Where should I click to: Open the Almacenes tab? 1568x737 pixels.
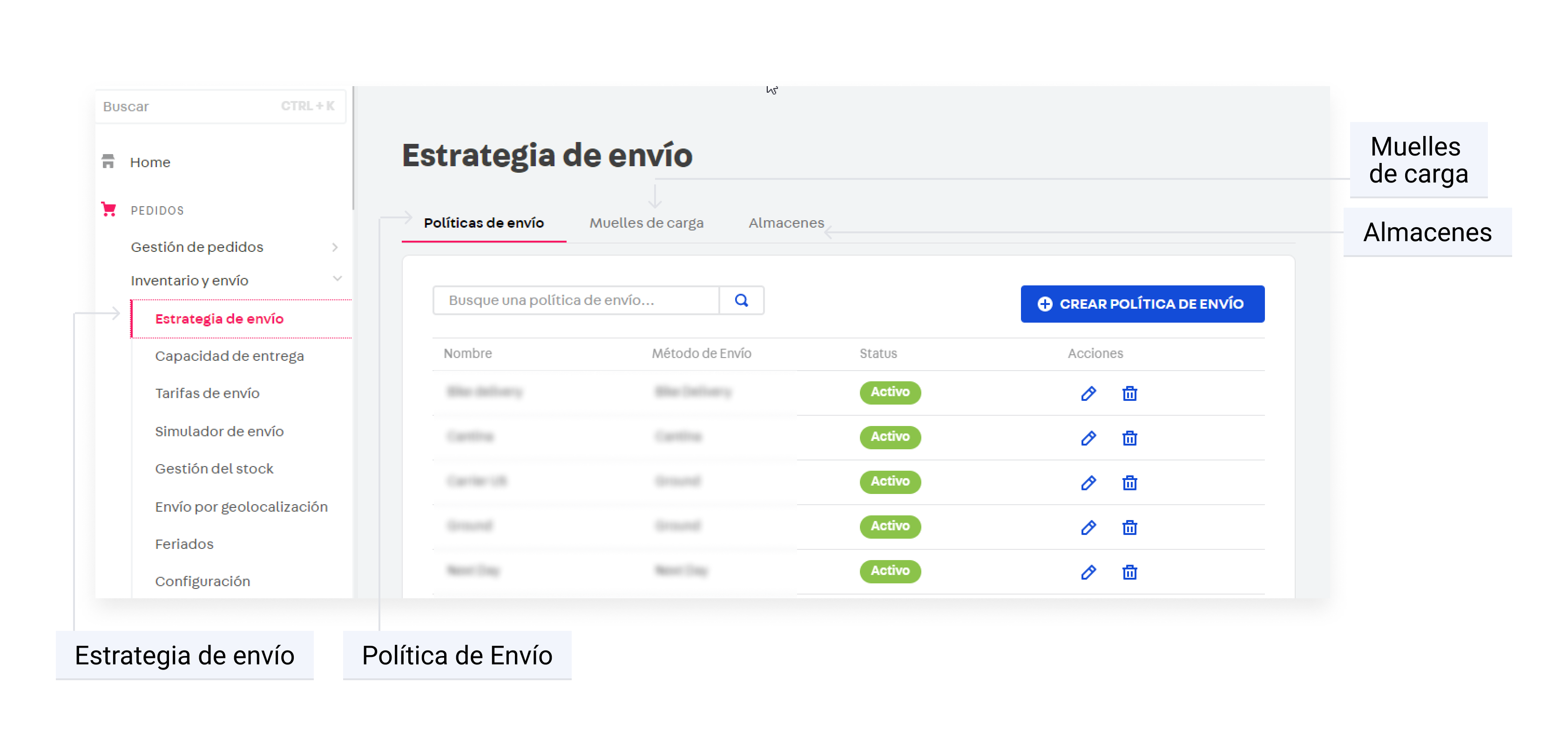(x=786, y=223)
